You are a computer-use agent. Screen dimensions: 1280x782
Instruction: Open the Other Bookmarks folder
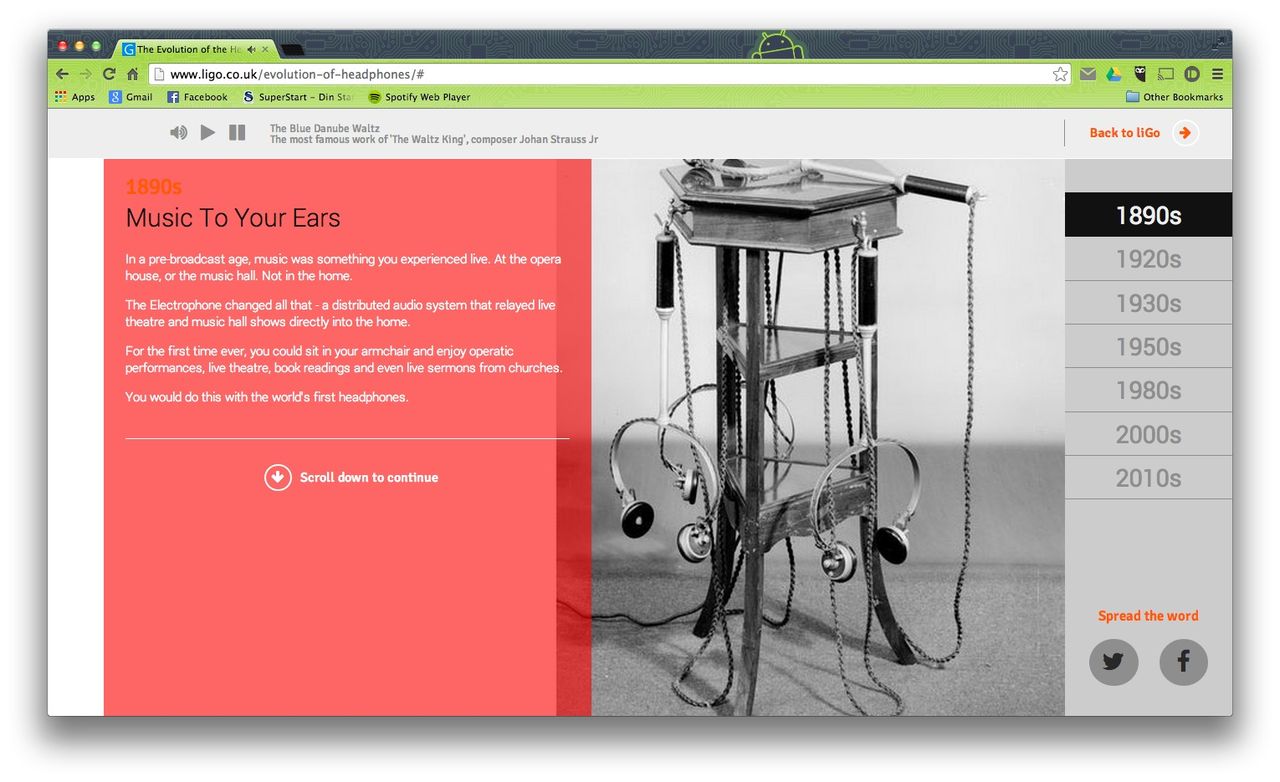pos(1174,97)
